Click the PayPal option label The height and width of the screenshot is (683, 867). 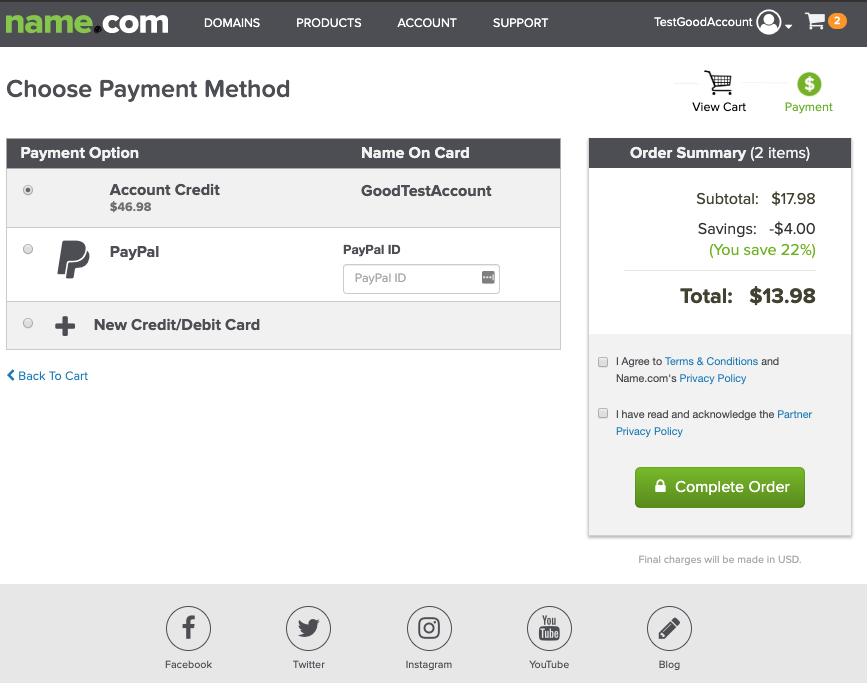coord(134,252)
